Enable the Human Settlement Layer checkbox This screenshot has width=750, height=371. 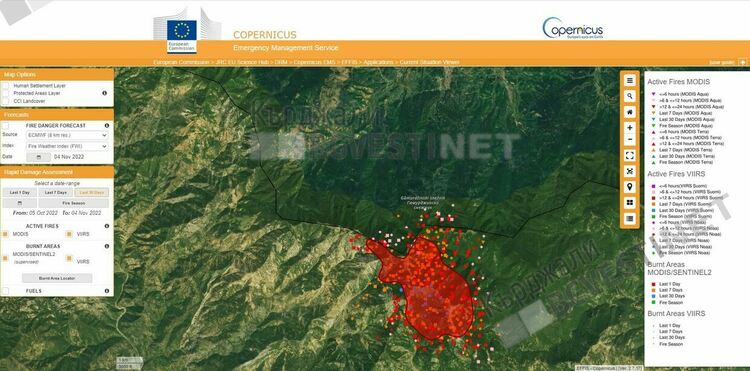[6, 86]
